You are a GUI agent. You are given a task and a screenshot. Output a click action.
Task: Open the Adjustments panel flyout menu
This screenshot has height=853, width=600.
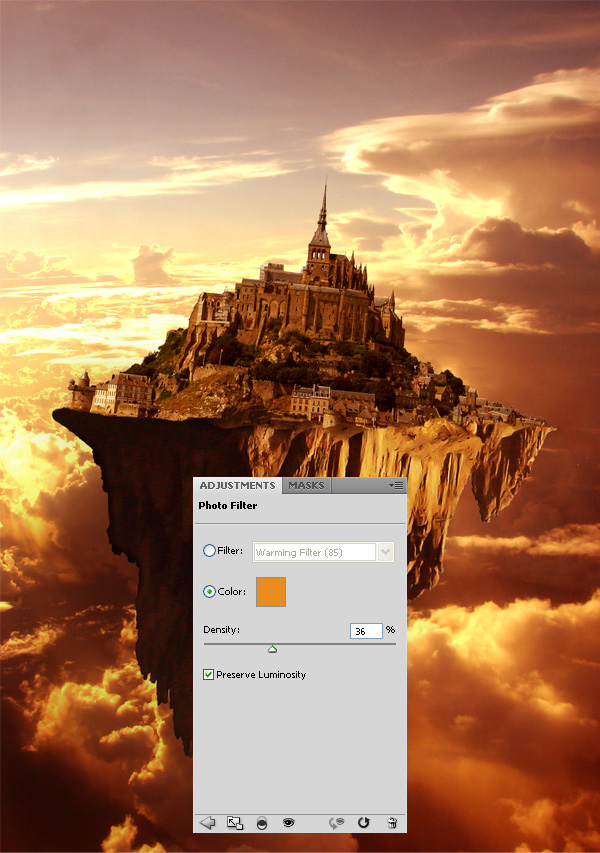click(397, 485)
